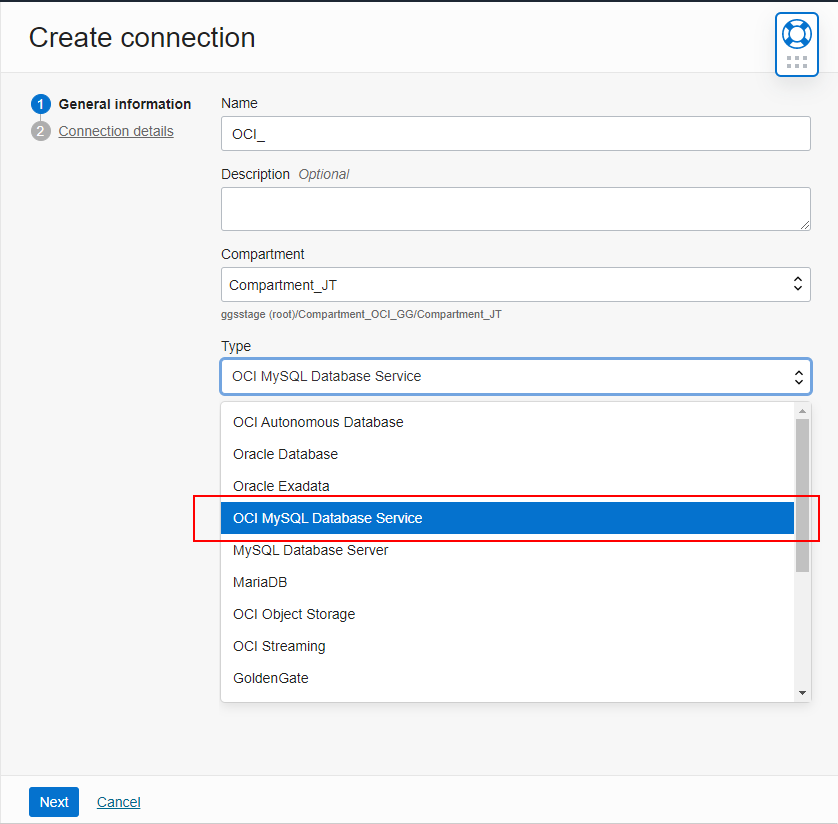Open the Connection details step link
Image resolution: width=838 pixels, height=824 pixels.
(x=115, y=130)
